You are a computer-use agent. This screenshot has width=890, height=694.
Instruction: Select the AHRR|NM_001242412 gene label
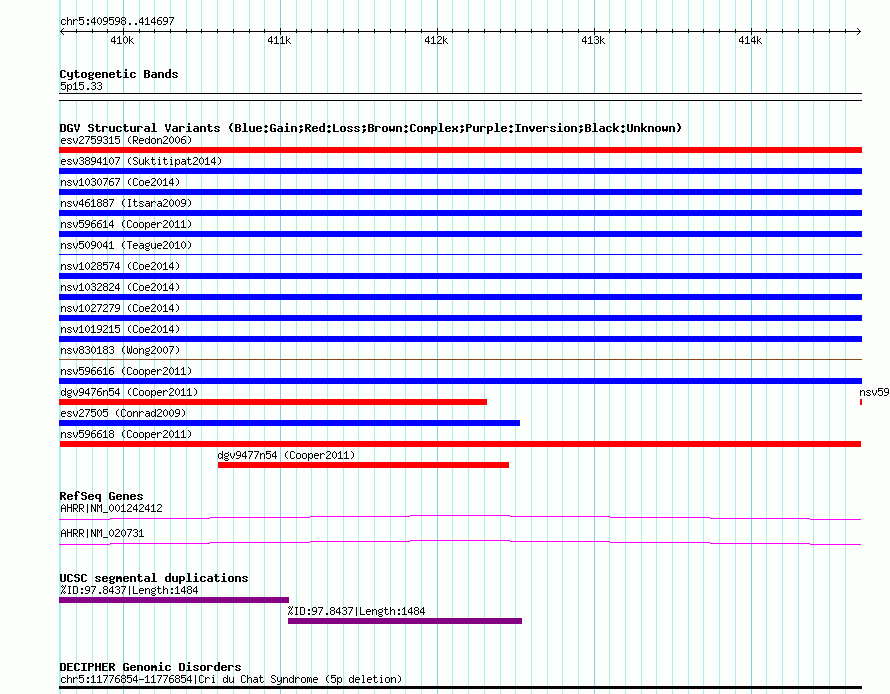click(x=111, y=508)
